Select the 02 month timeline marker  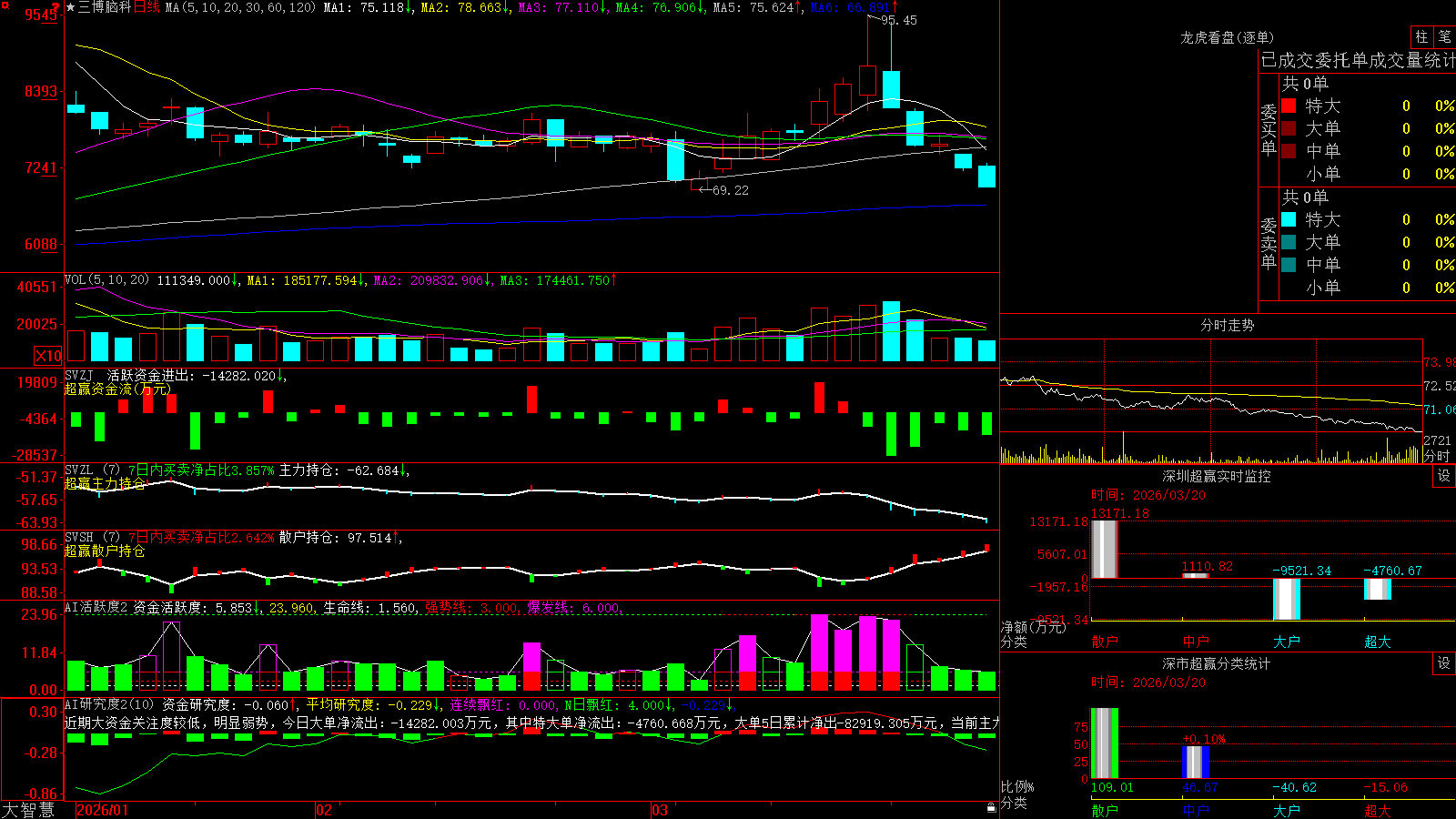(x=324, y=810)
